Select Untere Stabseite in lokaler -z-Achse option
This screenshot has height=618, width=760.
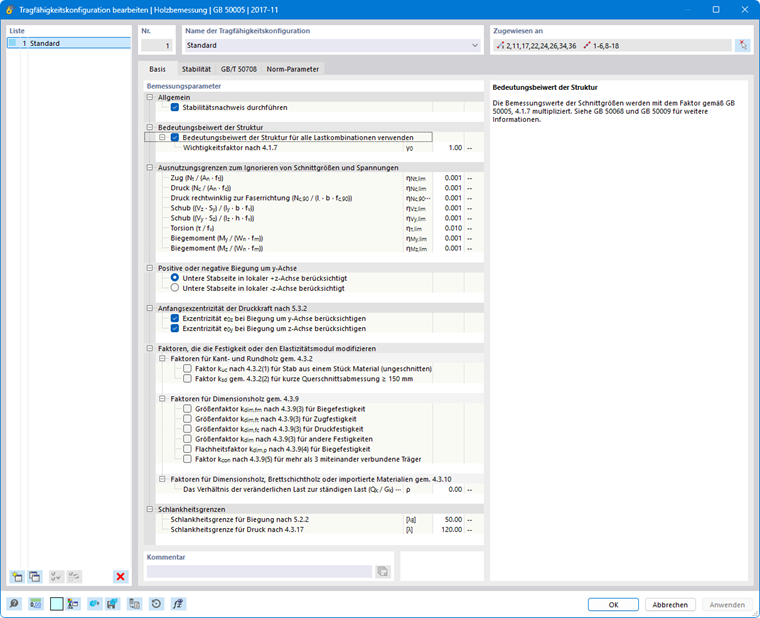pyautogui.click(x=175, y=288)
